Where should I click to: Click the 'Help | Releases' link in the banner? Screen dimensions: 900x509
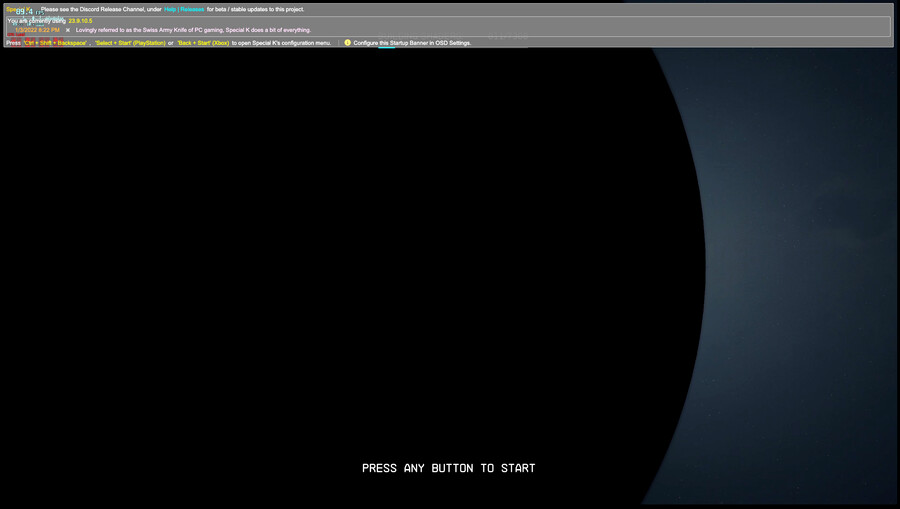click(184, 9)
